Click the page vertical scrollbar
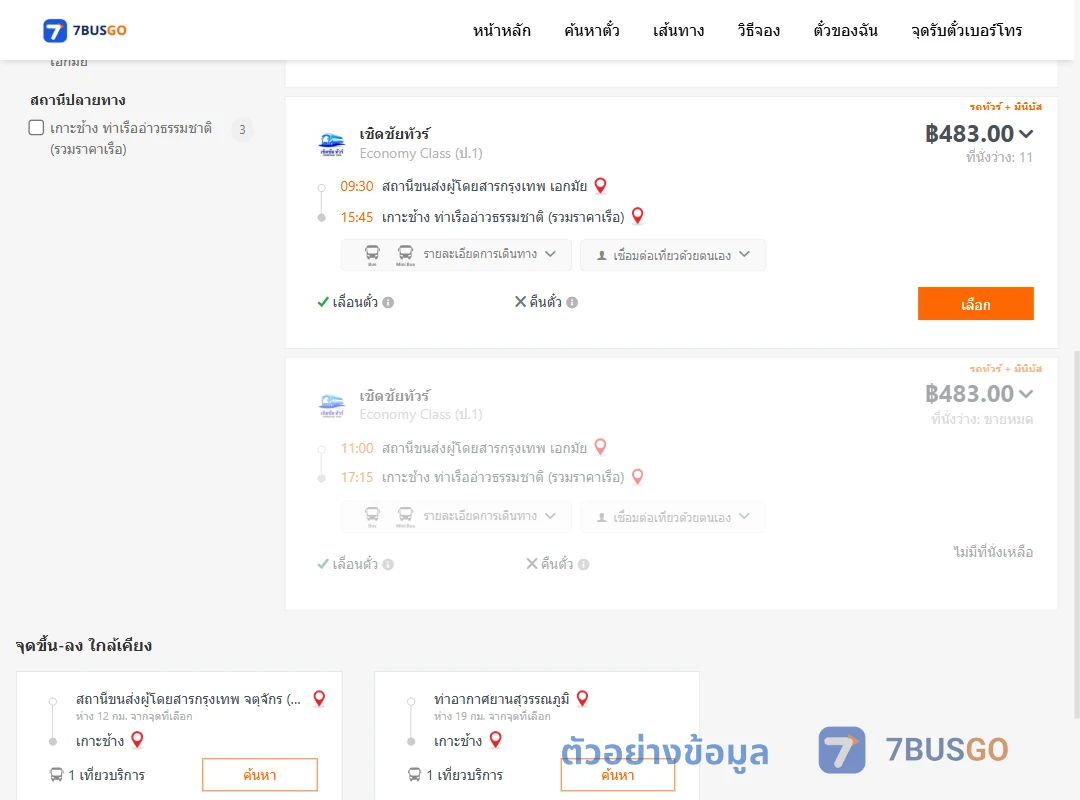 (x=1077, y=534)
